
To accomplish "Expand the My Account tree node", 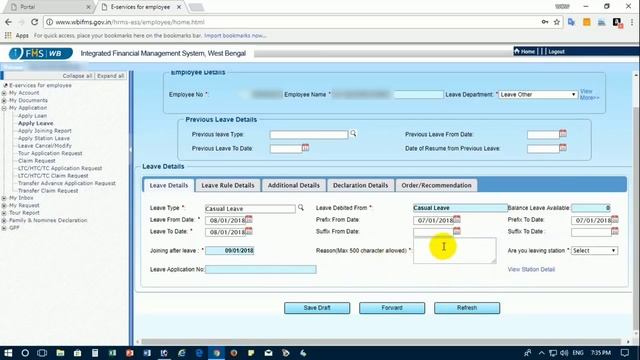I will click(x=4, y=93).
